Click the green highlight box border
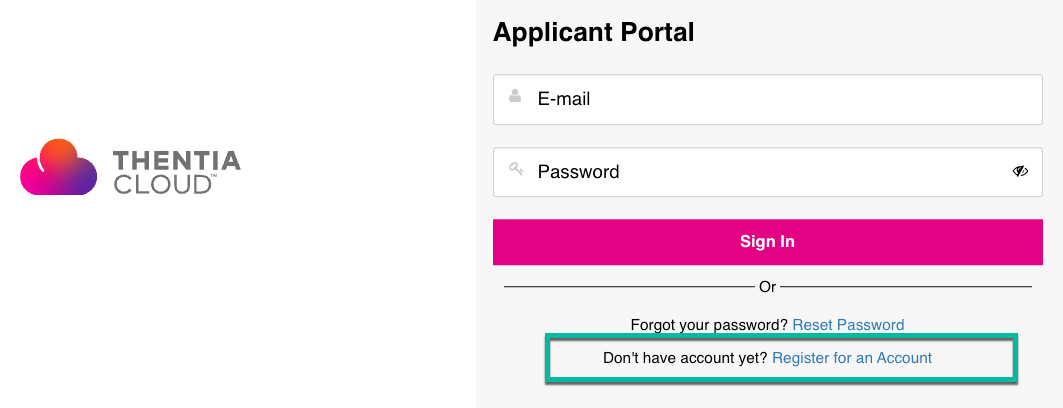This screenshot has width=1063, height=408. (x=780, y=335)
